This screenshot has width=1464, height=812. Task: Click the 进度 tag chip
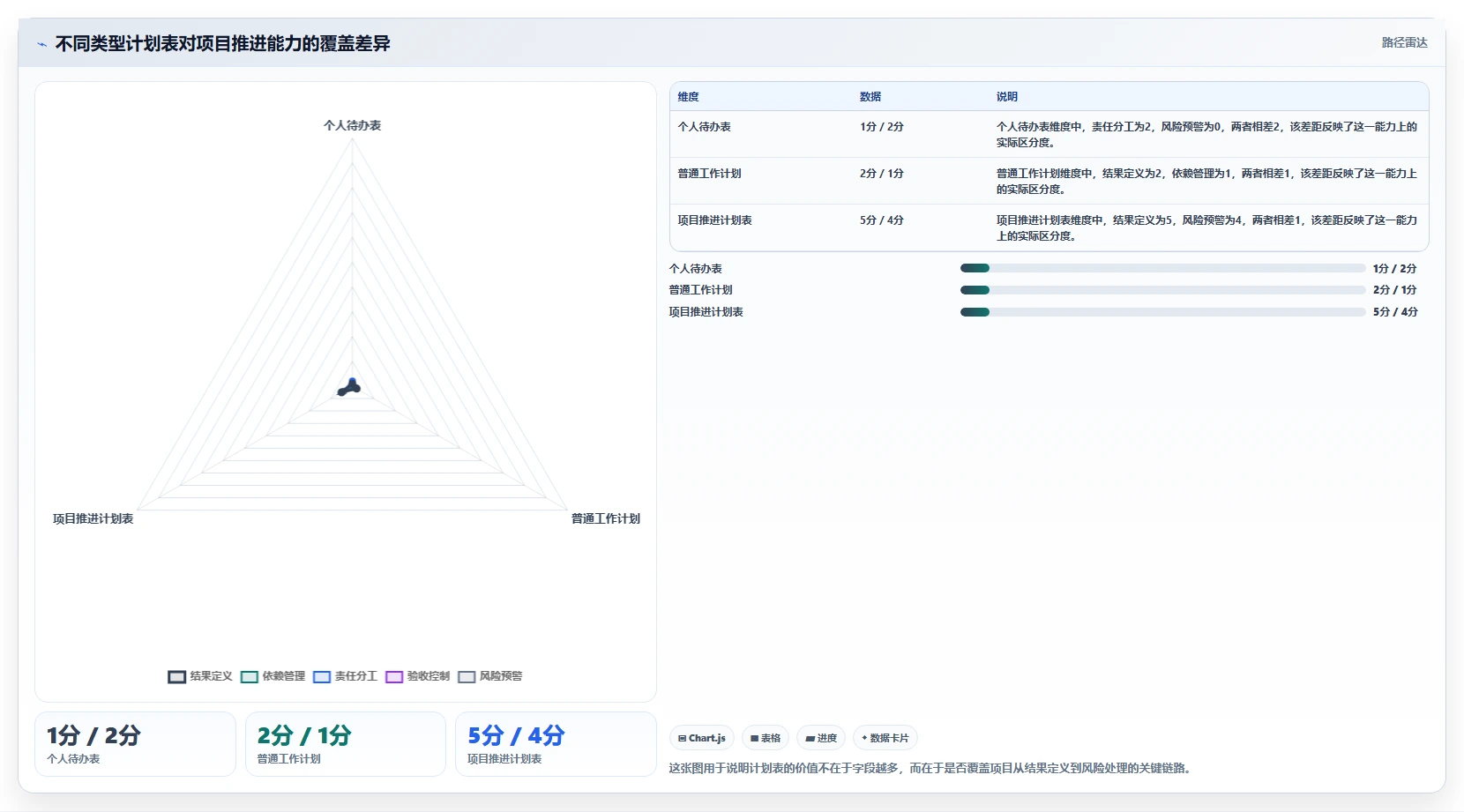point(821,738)
